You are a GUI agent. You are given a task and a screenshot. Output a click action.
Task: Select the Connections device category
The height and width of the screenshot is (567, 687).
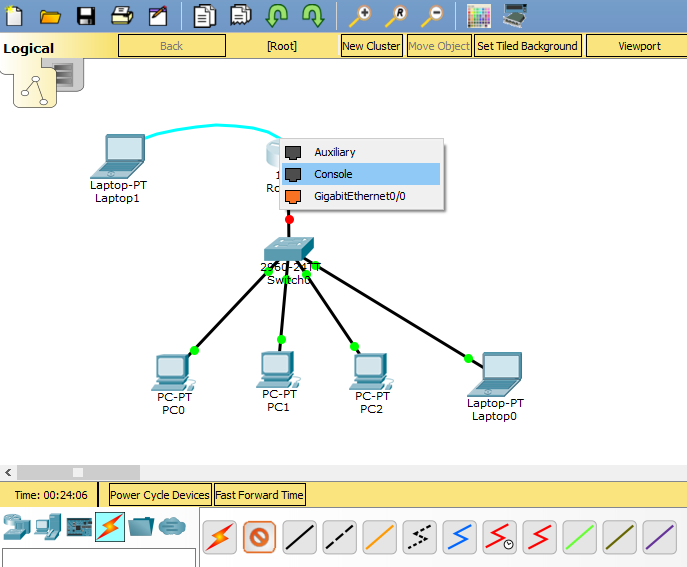tap(110, 526)
